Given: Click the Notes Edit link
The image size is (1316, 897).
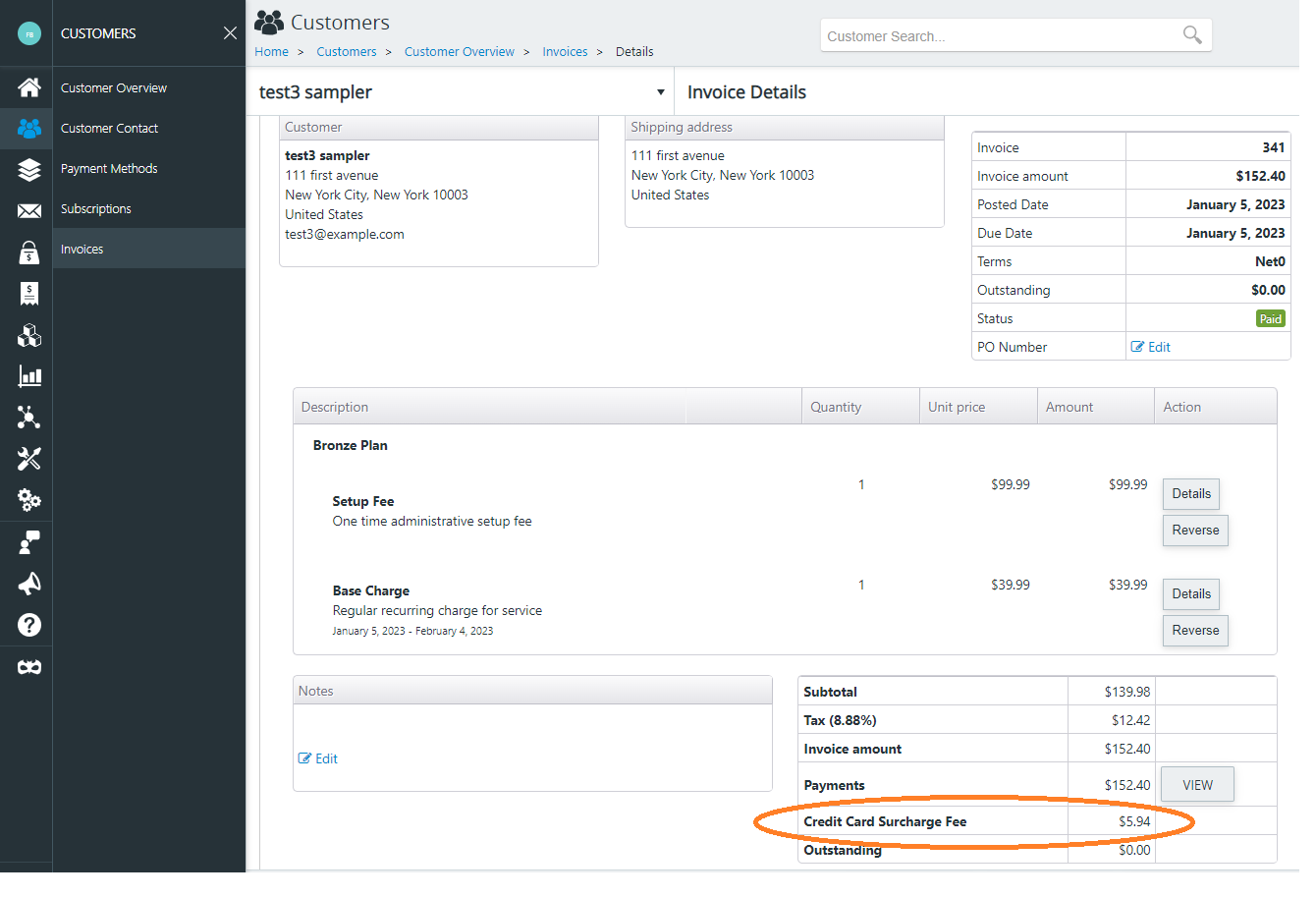Looking at the screenshot, I should pyautogui.click(x=318, y=758).
